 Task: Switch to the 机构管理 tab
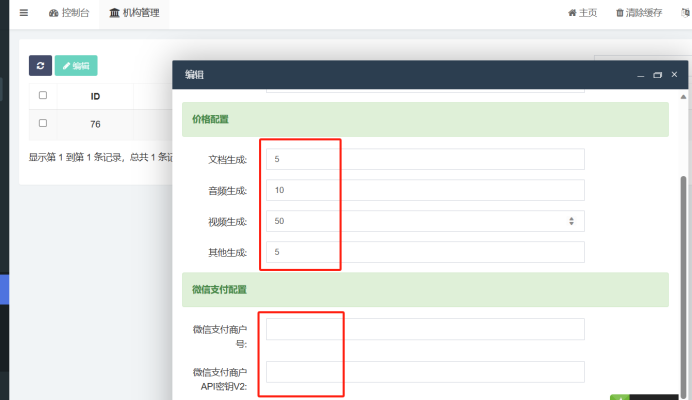click(134, 13)
